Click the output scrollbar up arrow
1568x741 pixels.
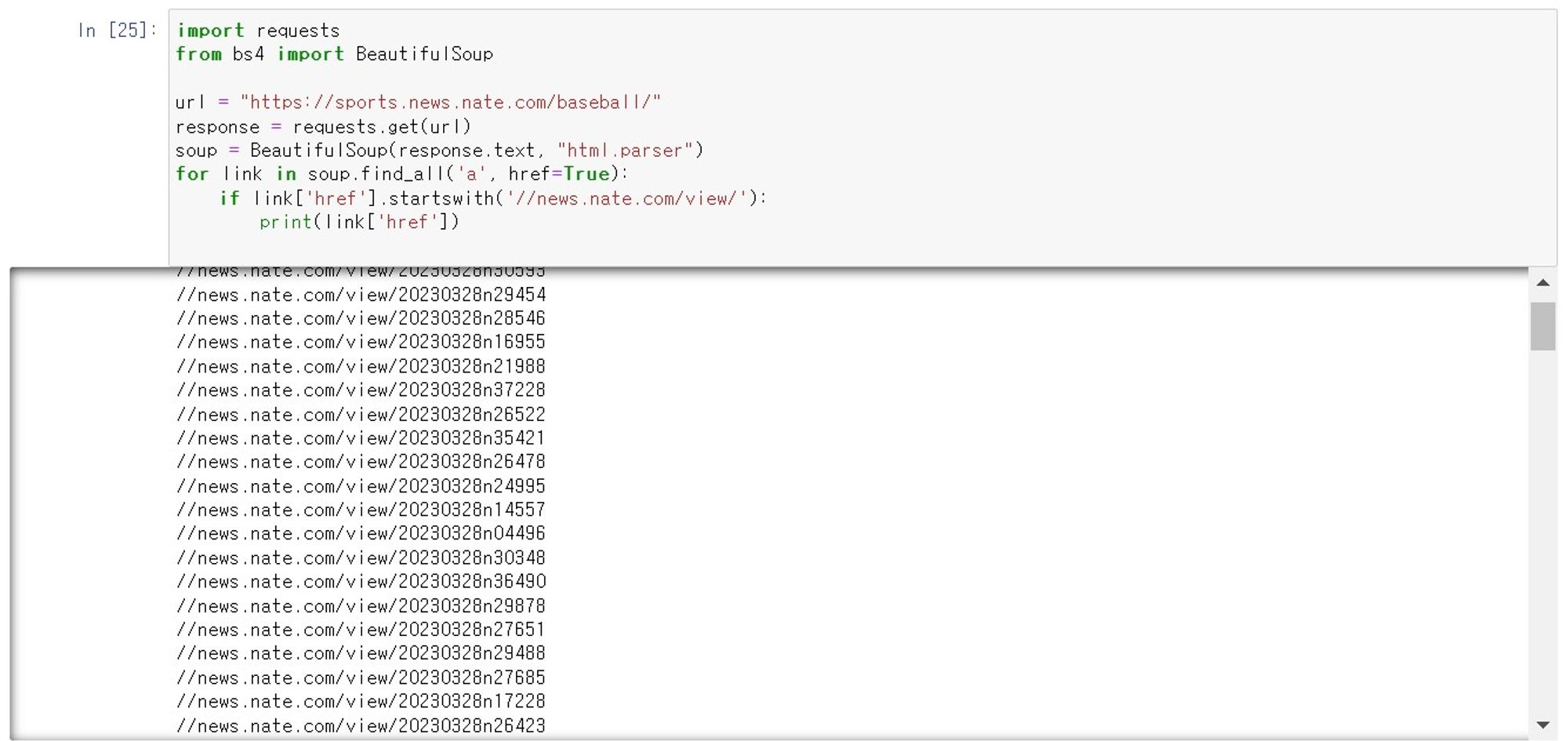(x=1542, y=283)
